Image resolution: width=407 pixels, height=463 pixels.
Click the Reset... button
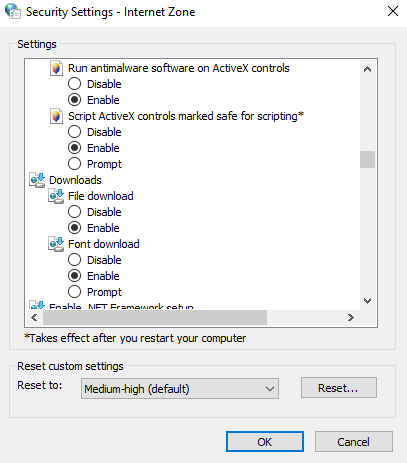(x=339, y=388)
